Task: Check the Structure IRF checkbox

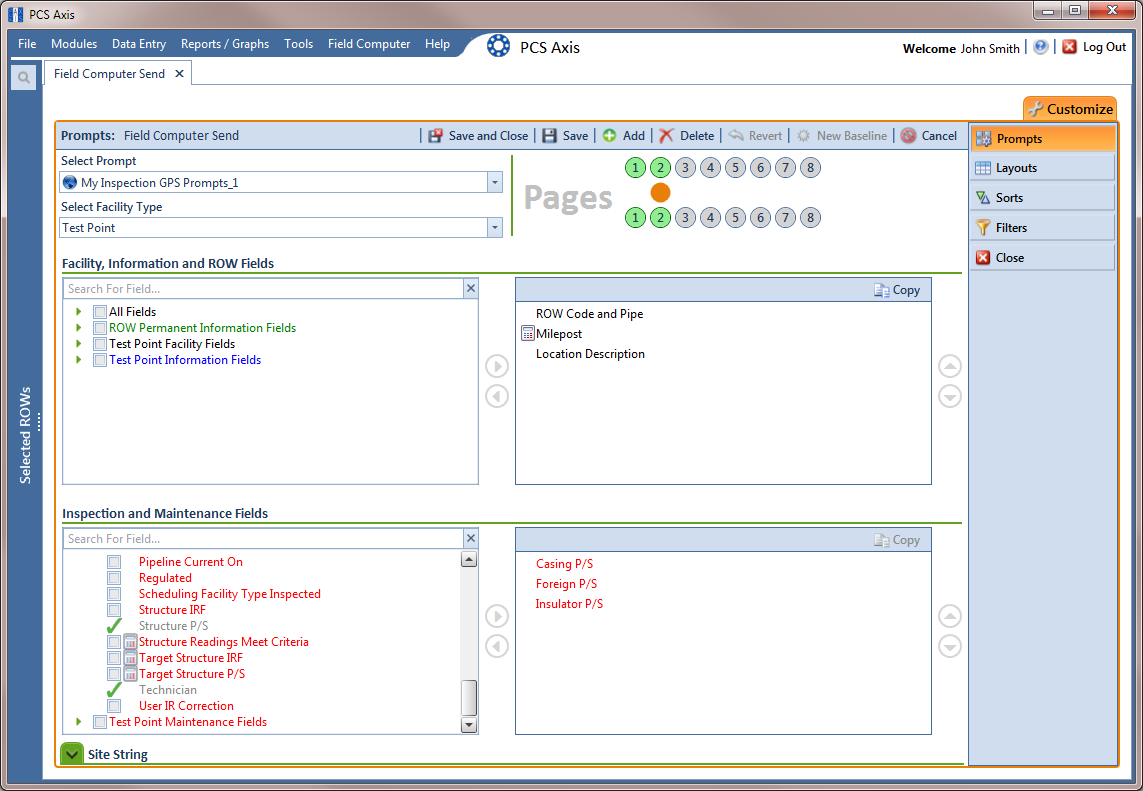Action: coord(114,610)
